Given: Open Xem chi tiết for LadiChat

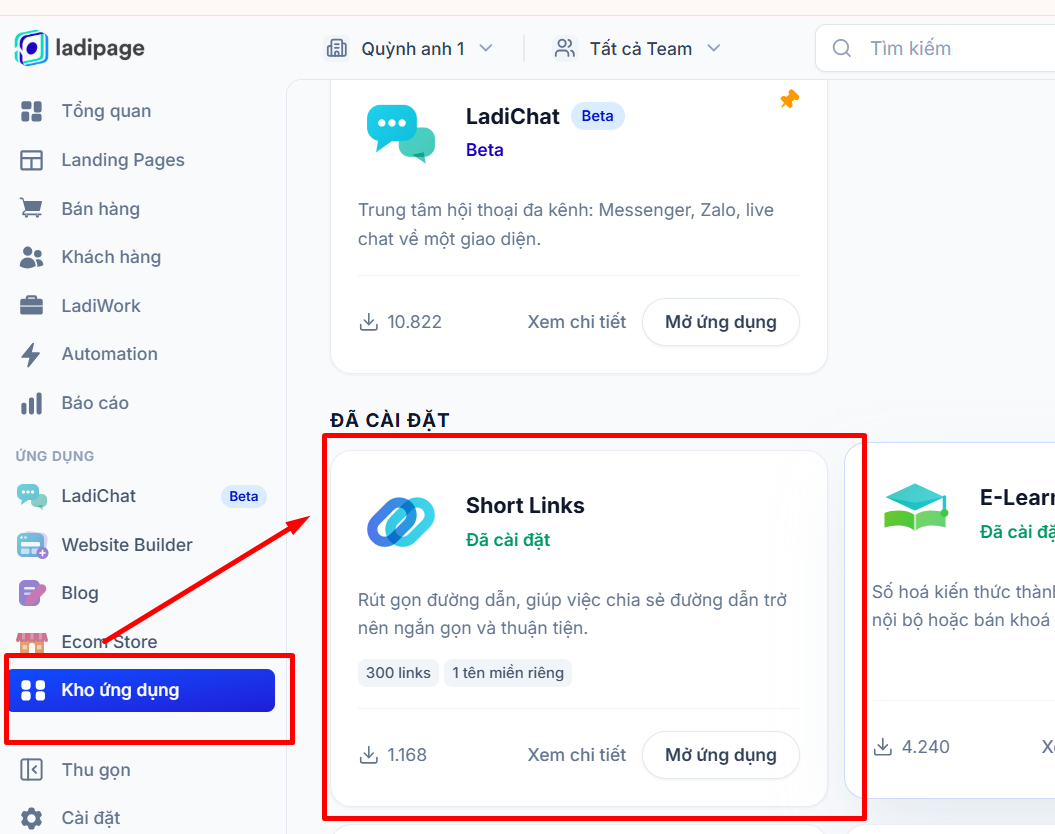Looking at the screenshot, I should coord(577,322).
